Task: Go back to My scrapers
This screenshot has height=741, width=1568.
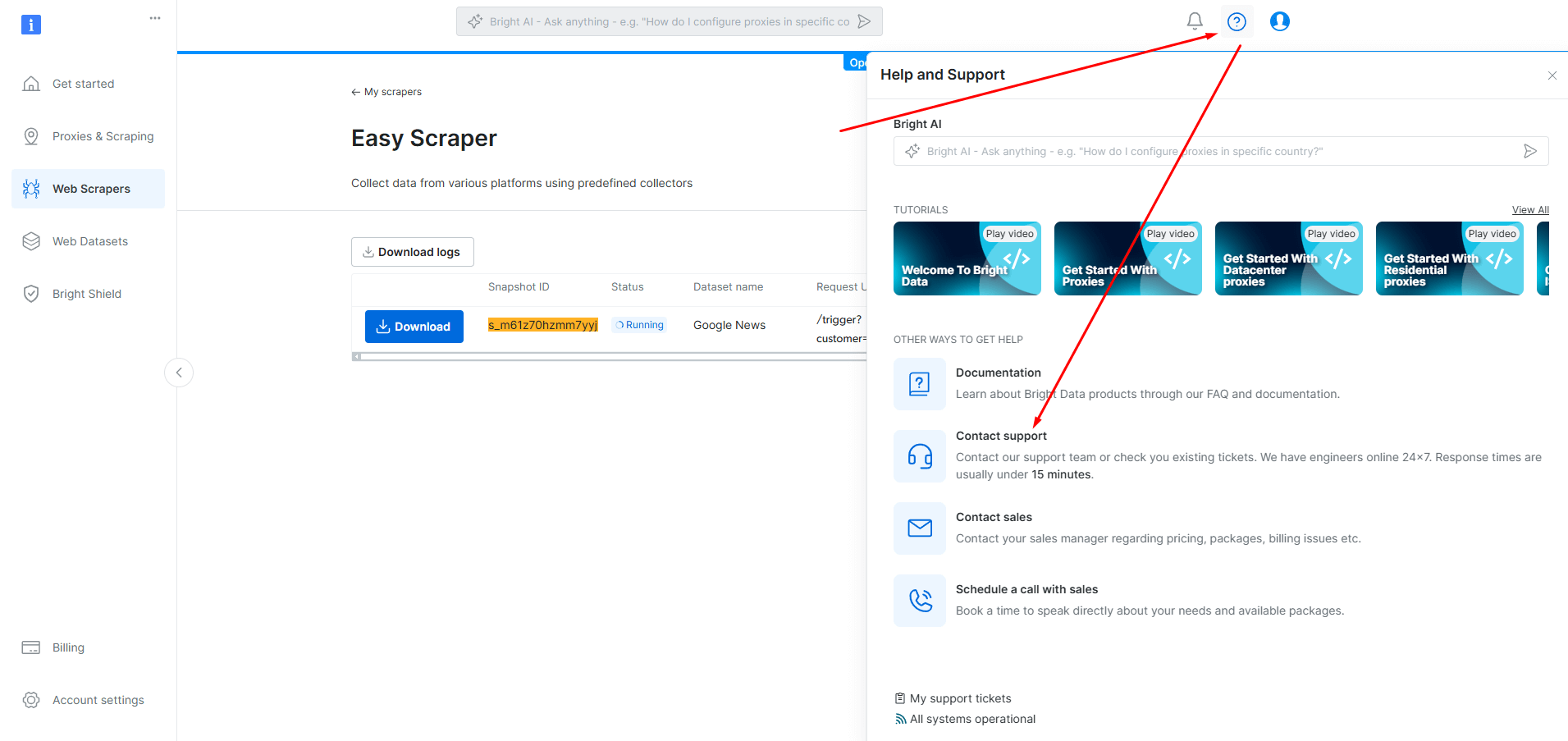Action: click(x=386, y=92)
